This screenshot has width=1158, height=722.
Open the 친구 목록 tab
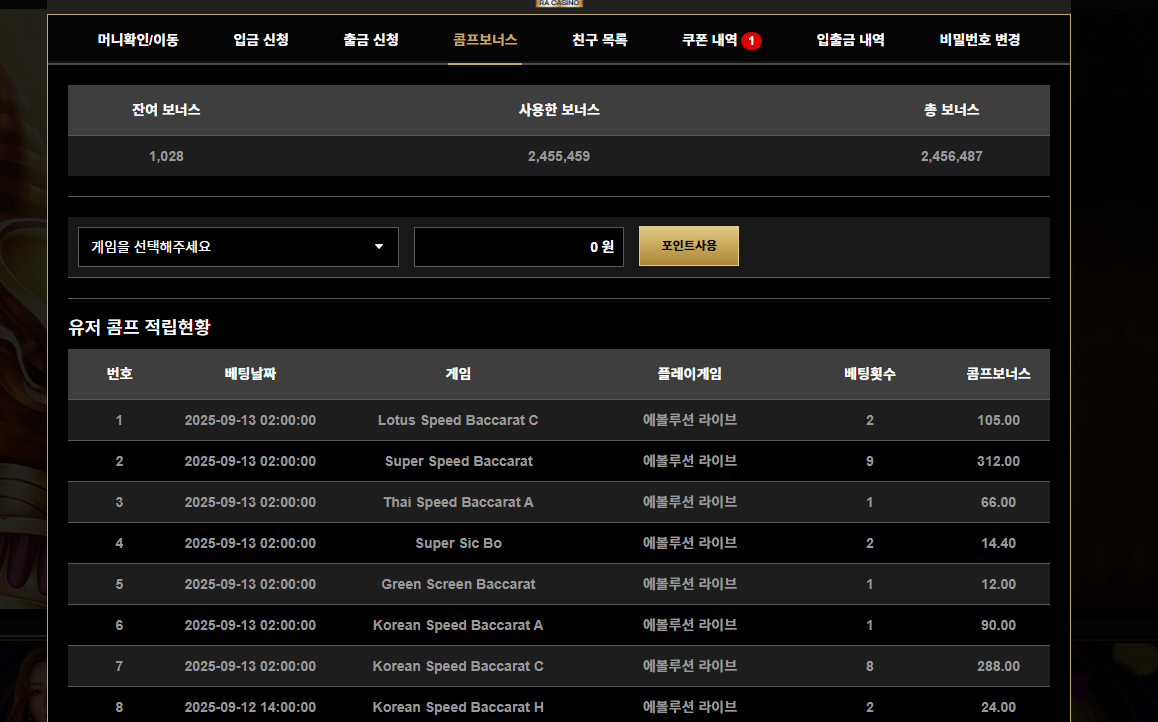coord(600,40)
